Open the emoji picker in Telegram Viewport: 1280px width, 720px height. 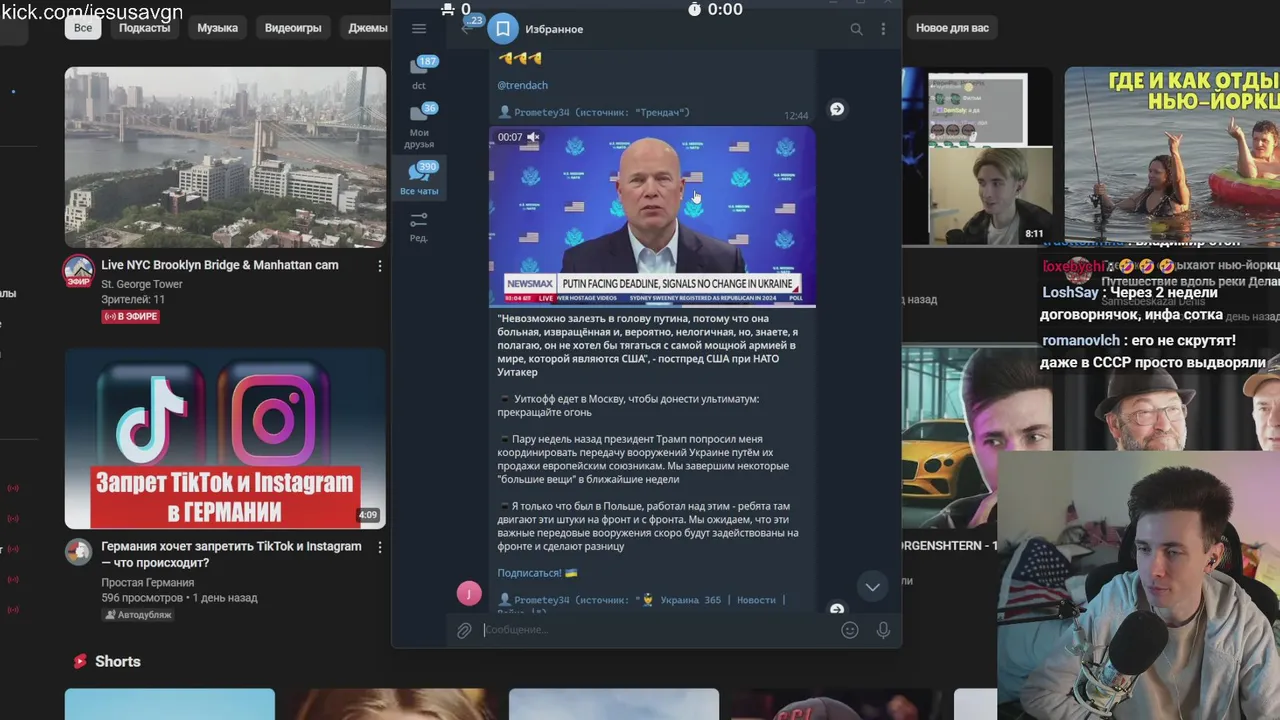(850, 630)
